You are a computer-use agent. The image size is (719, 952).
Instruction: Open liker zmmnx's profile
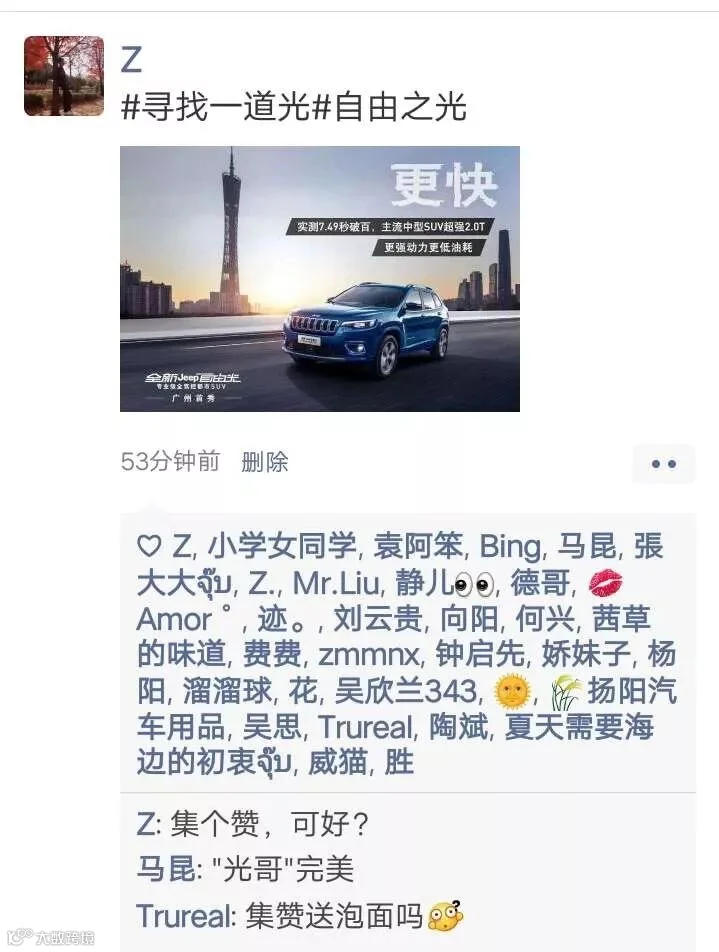tap(369, 654)
